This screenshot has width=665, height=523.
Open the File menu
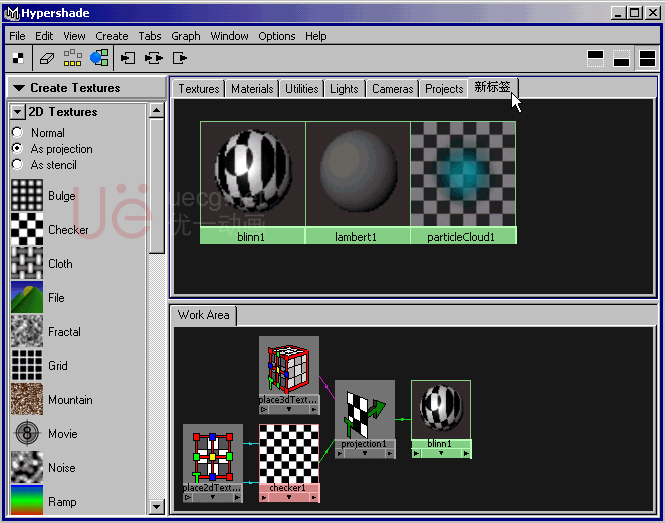click(x=17, y=36)
